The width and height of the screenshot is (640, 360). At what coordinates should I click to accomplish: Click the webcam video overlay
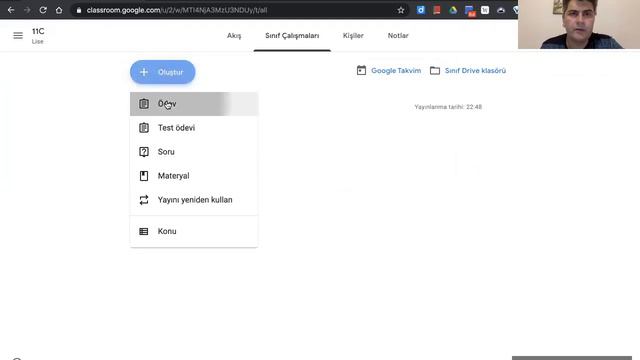(579, 24)
